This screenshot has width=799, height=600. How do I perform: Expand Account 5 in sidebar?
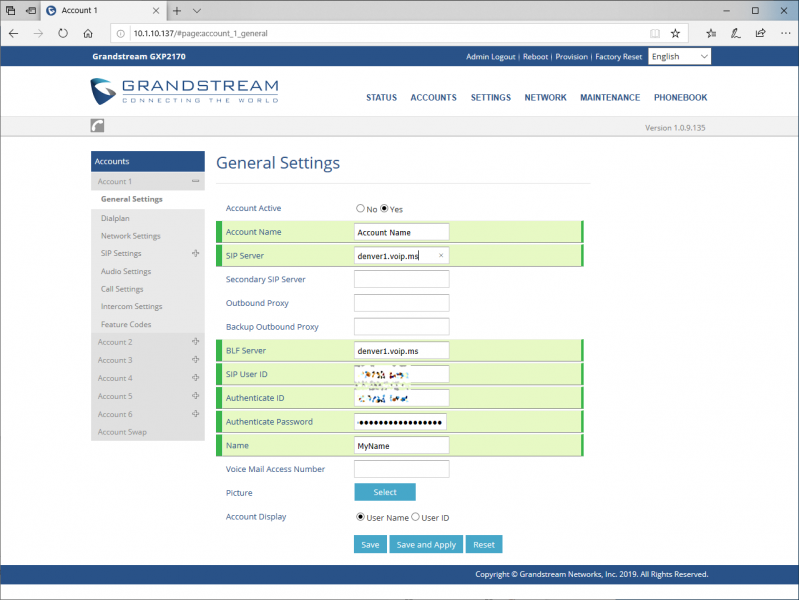tap(195, 396)
